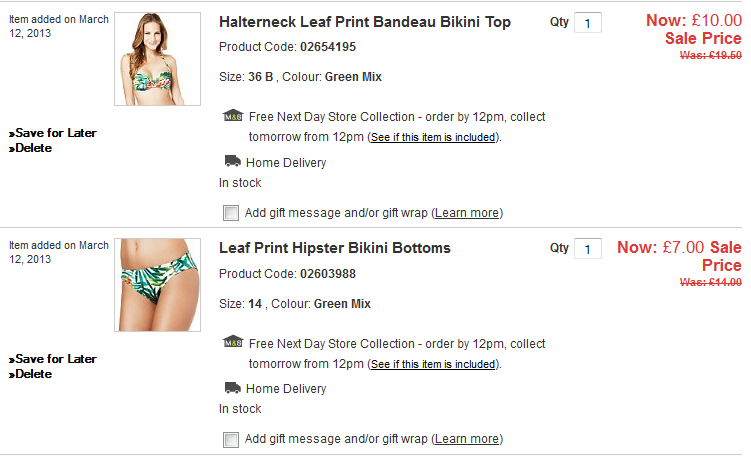Click quantity field for Halterneck Bikini Top
The height and width of the screenshot is (458, 751).
[587, 22]
